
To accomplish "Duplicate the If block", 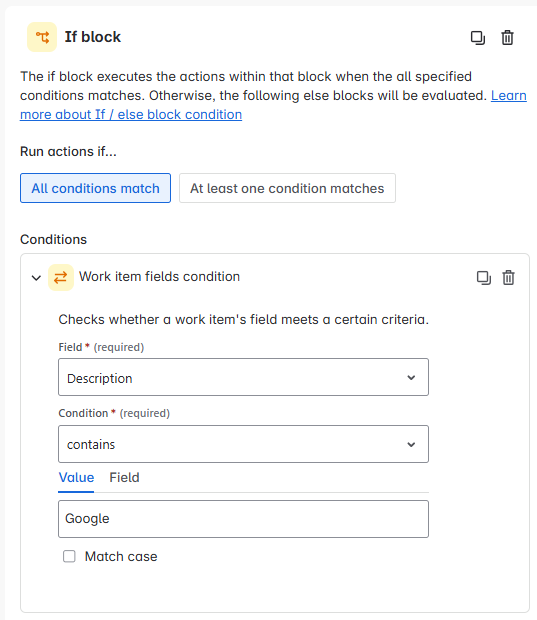I will click(x=478, y=38).
